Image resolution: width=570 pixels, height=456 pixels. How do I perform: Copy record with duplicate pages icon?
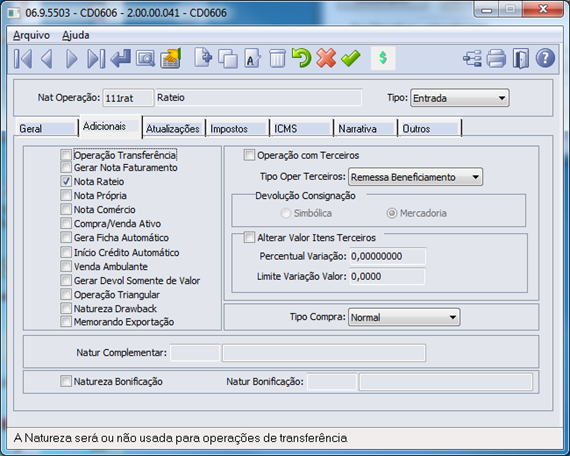(x=228, y=59)
